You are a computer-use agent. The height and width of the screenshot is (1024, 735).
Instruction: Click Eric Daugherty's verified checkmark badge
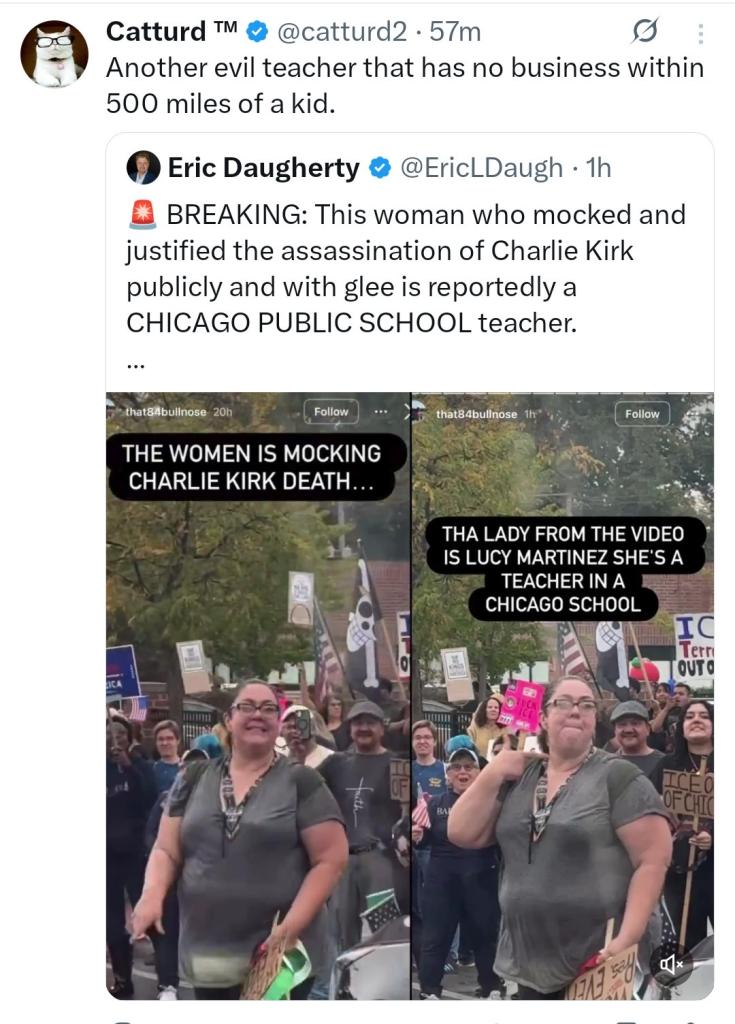pos(380,168)
